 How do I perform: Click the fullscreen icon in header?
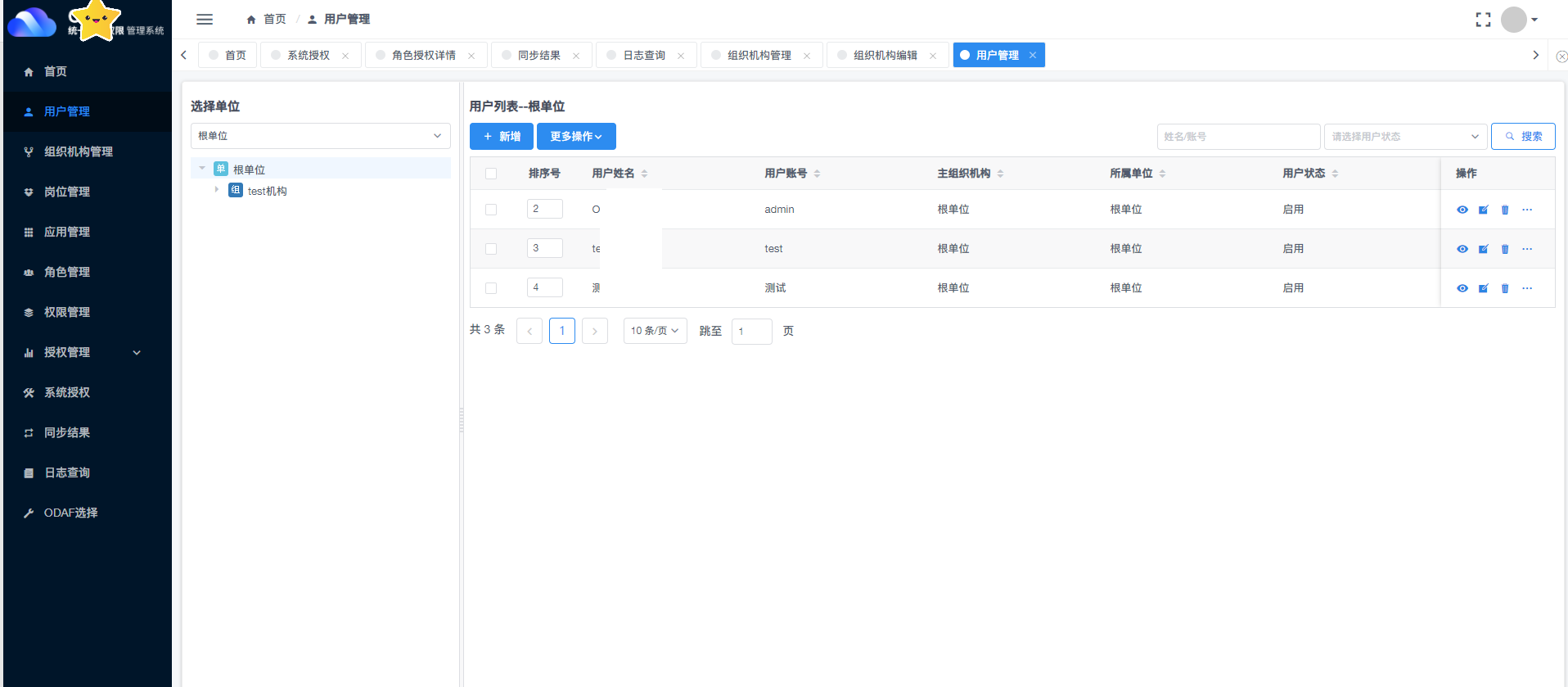click(x=1483, y=20)
